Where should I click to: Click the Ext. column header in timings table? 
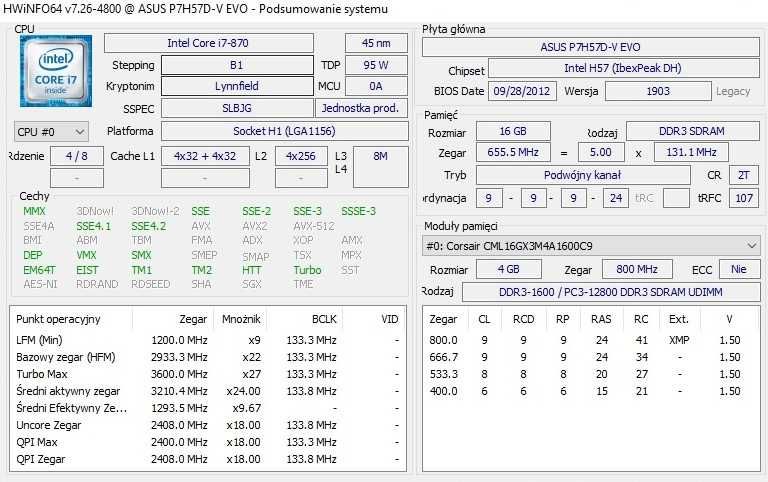click(x=679, y=319)
